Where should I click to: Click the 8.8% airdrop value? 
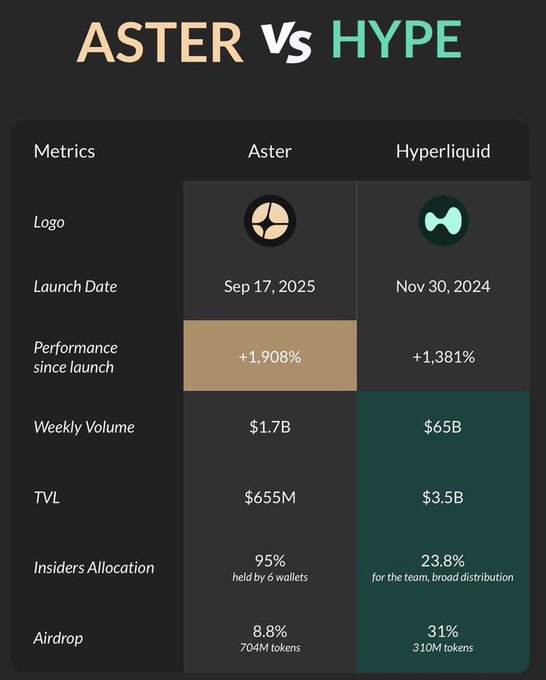tap(270, 631)
